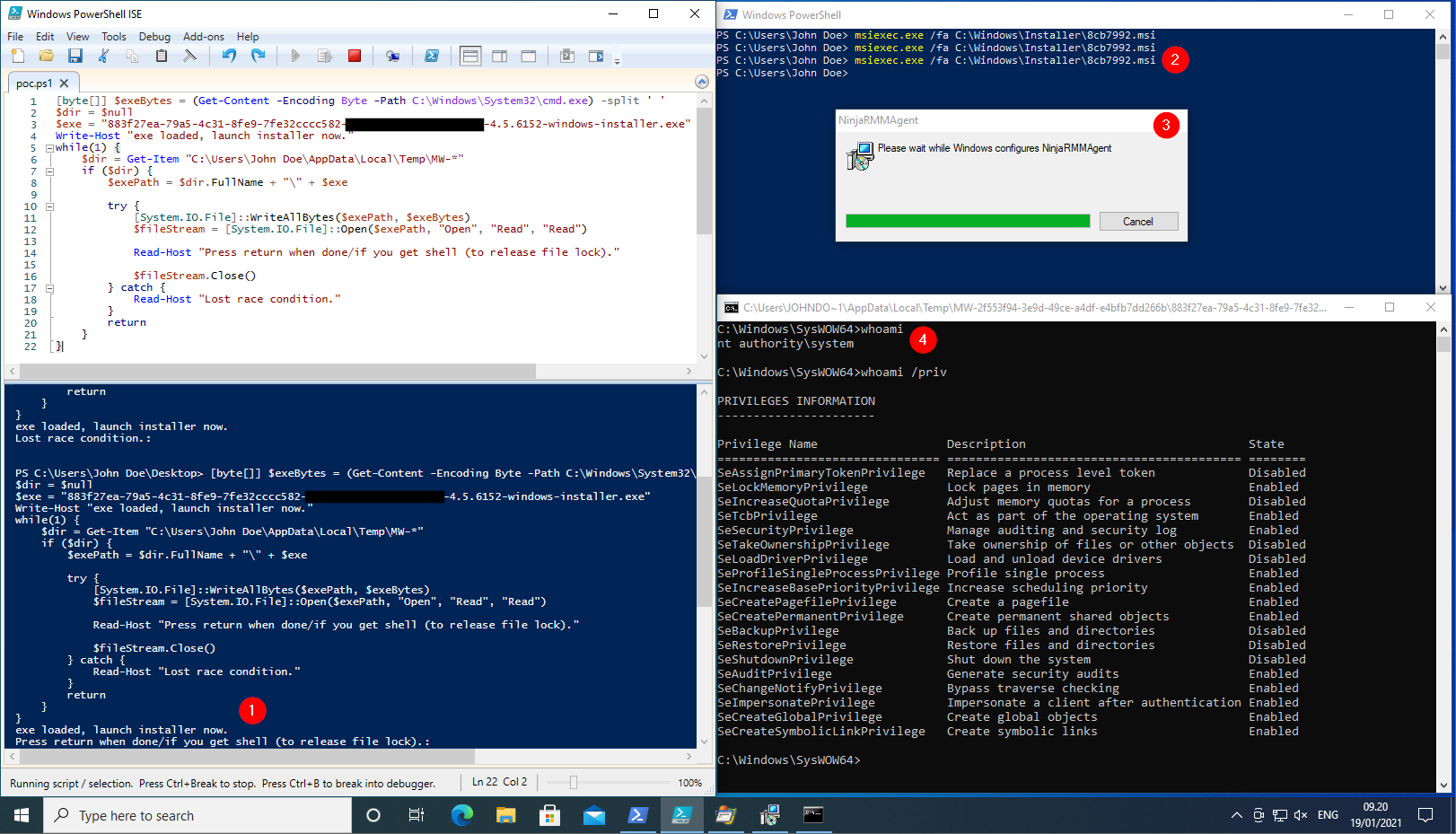Collapse the try block on line 10
The image size is (1456, 834).
[x=50, y=206]
